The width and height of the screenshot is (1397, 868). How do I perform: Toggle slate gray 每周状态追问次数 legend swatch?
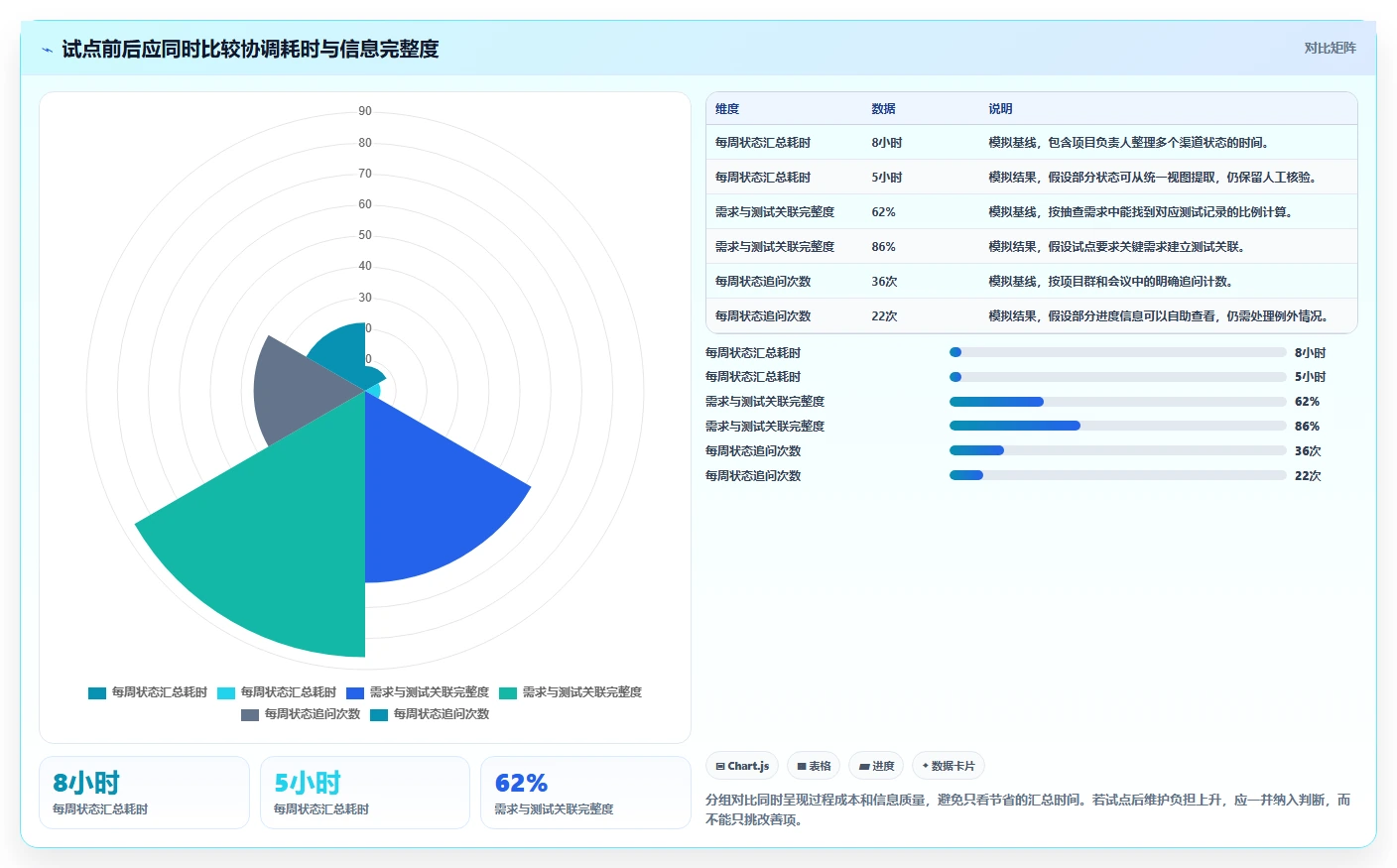tap(250, 714)
